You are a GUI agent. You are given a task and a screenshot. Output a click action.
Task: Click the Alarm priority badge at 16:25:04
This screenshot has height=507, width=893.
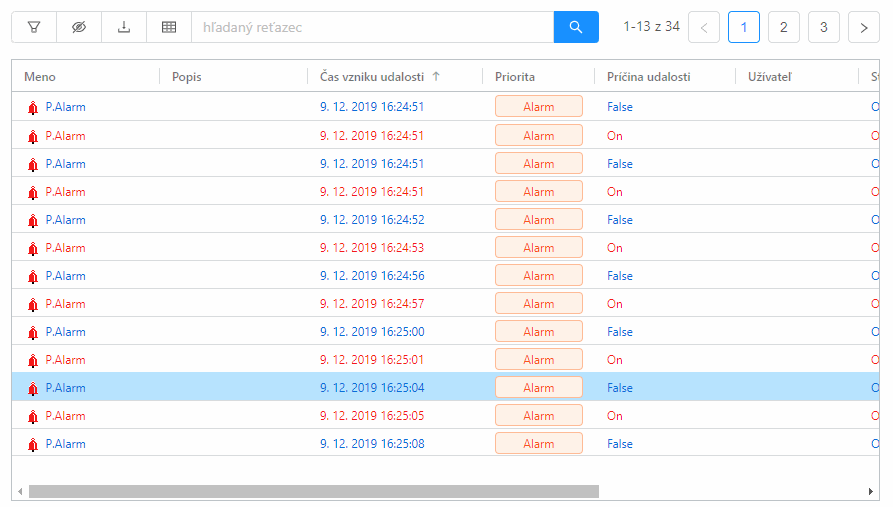click(x=538, y=388)
